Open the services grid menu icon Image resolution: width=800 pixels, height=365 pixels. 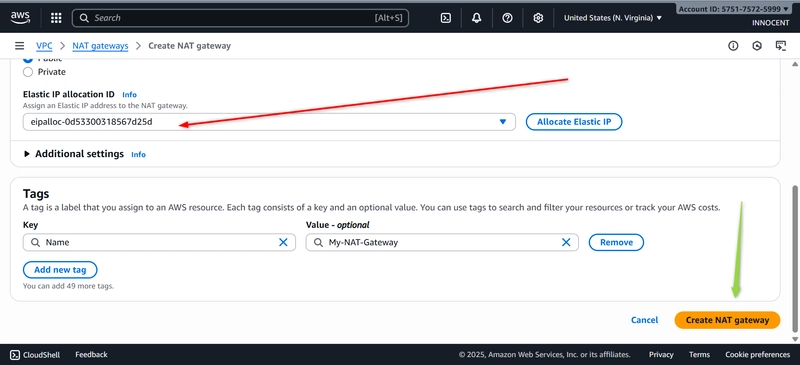pyautogui.click(x=56, y=18)
